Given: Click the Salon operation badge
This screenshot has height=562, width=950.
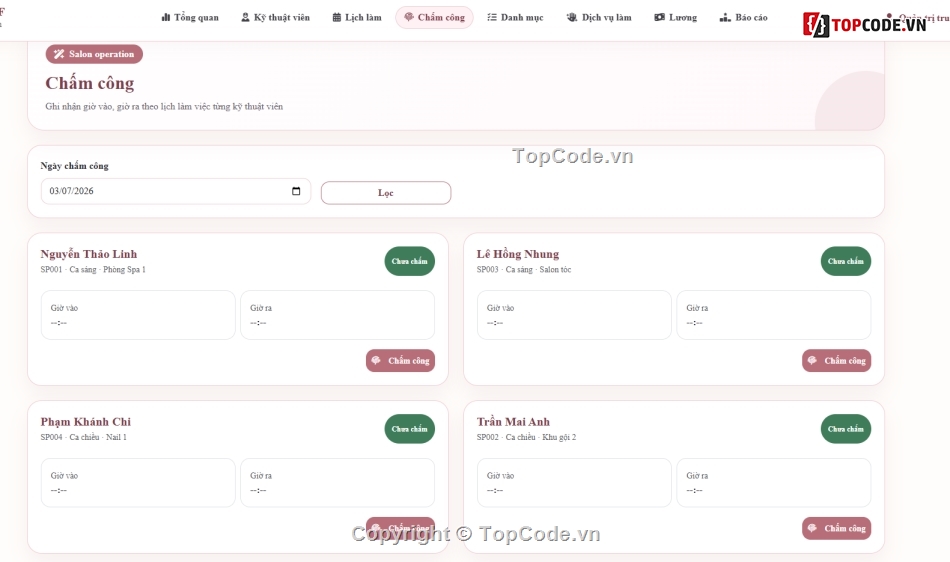Looking at the screenshot, I should pyautogui.click(x=94, y=54).
